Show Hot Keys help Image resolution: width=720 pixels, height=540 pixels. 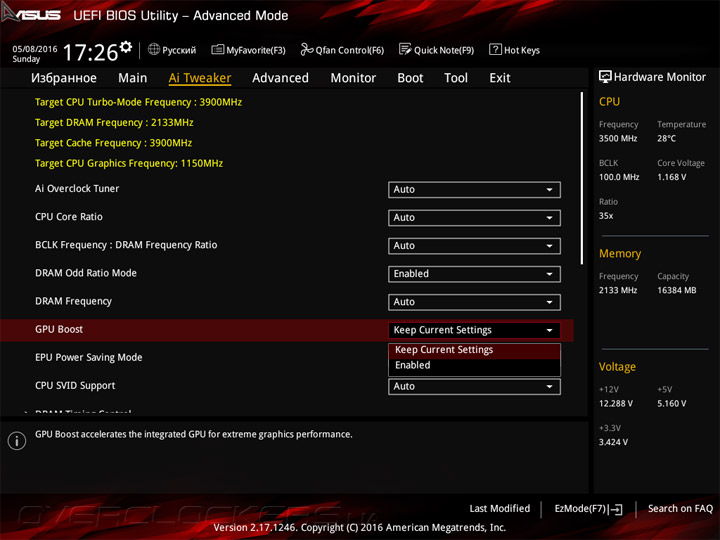point(515,50)
